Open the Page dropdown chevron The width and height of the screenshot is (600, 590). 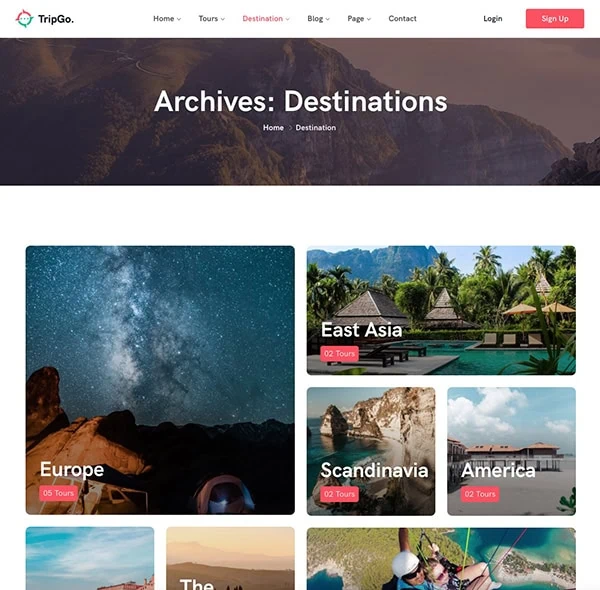(x=369, y=19)
